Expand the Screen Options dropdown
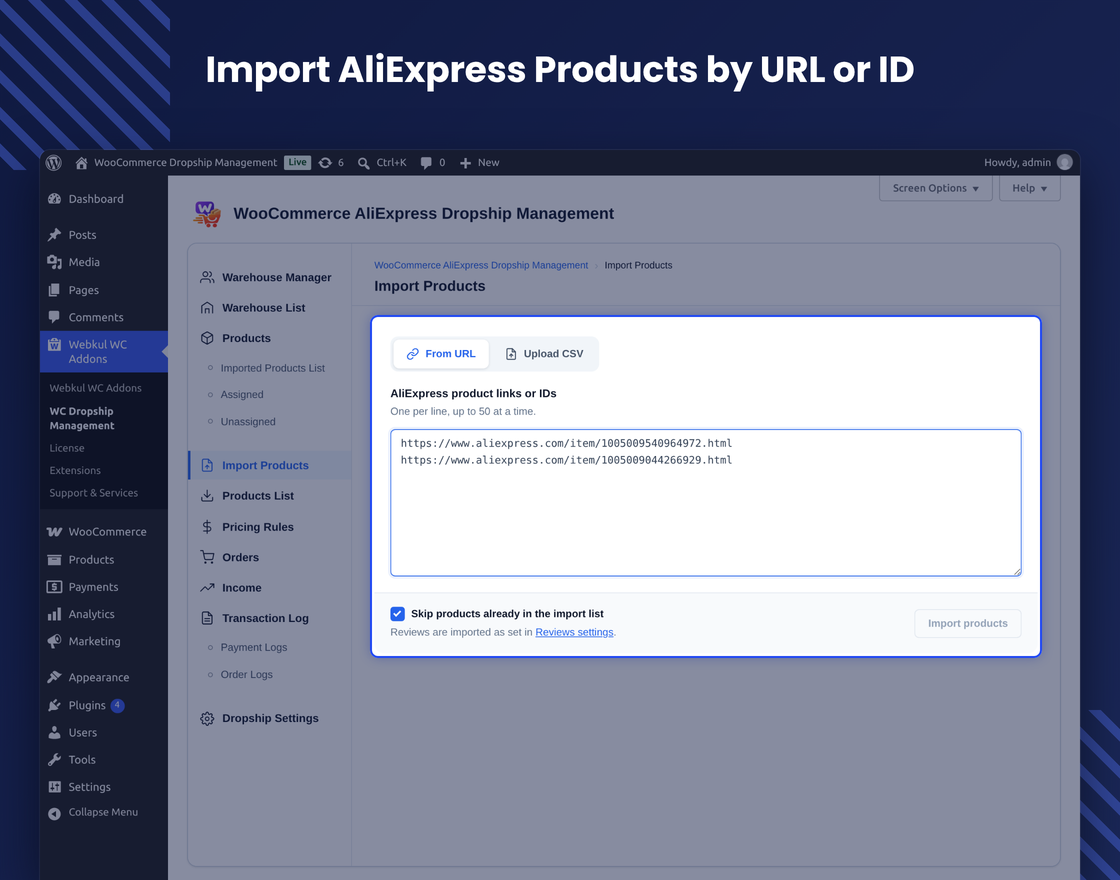 pos(935,188)
